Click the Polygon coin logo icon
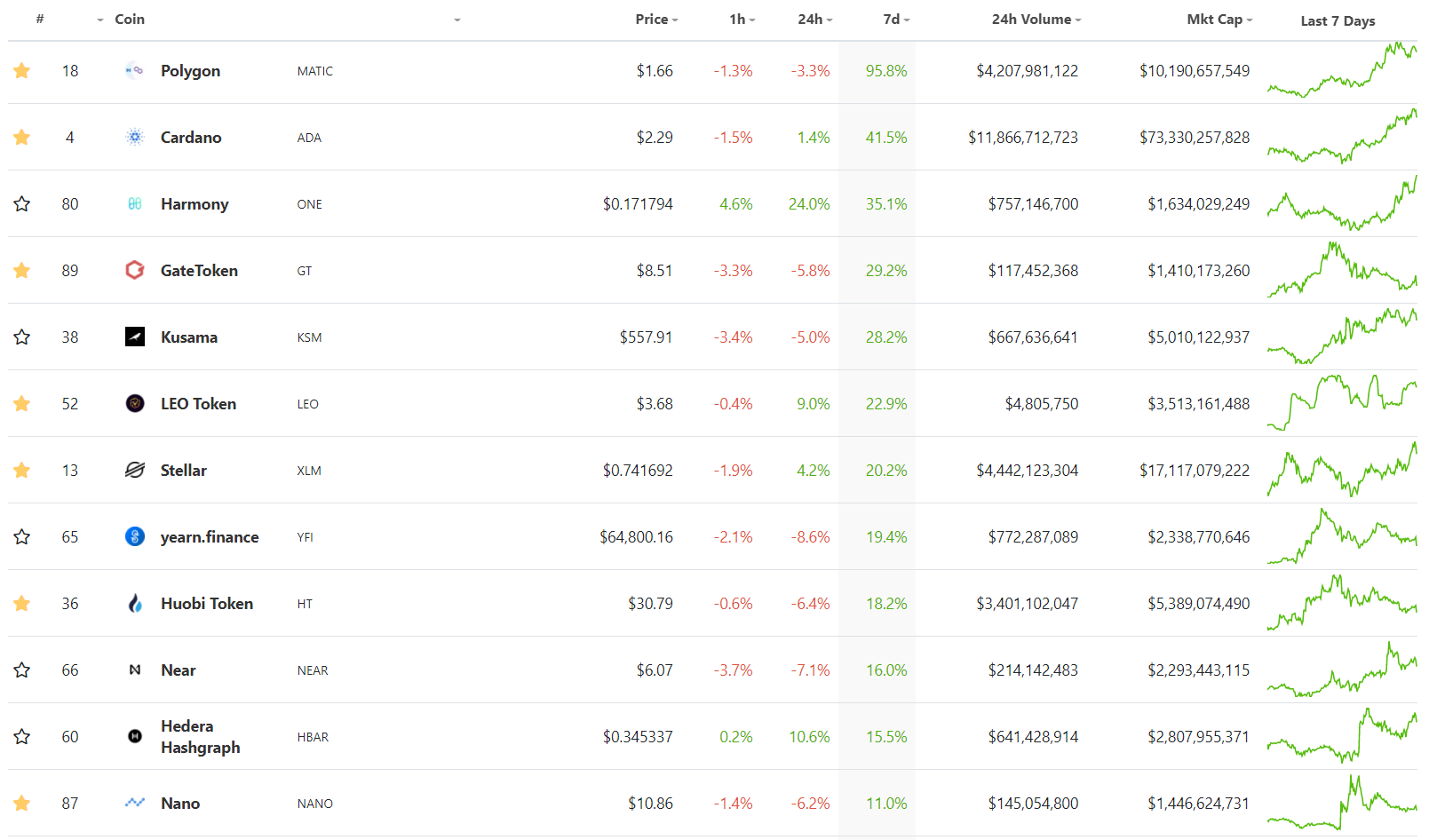This screenshot has height=840, width=1437. coord(135,70)
